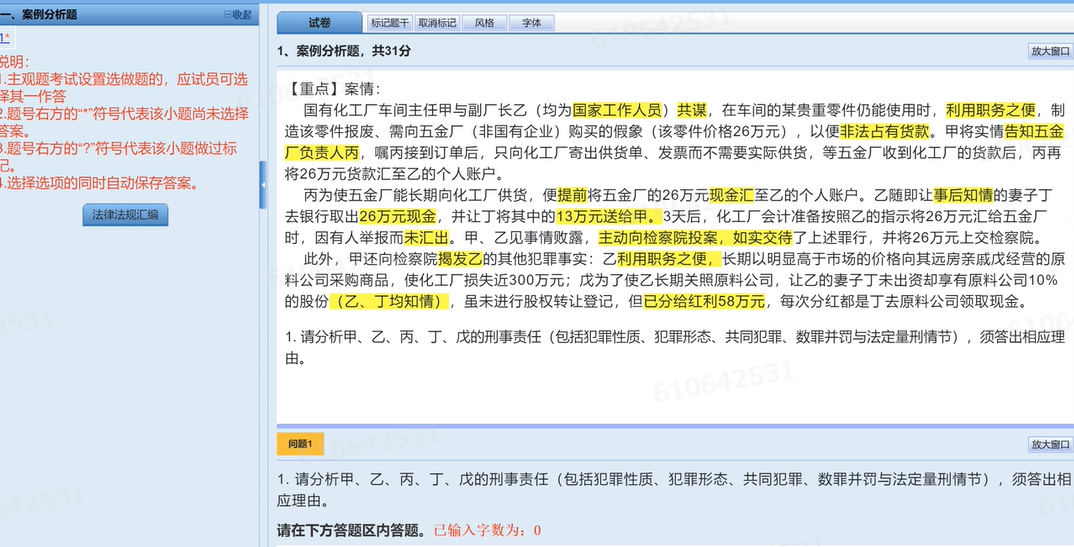Open question 1 link in left panel
The width and height of the screenshot is (1074, 547).
pyautogui.click(x=4, y=38)
